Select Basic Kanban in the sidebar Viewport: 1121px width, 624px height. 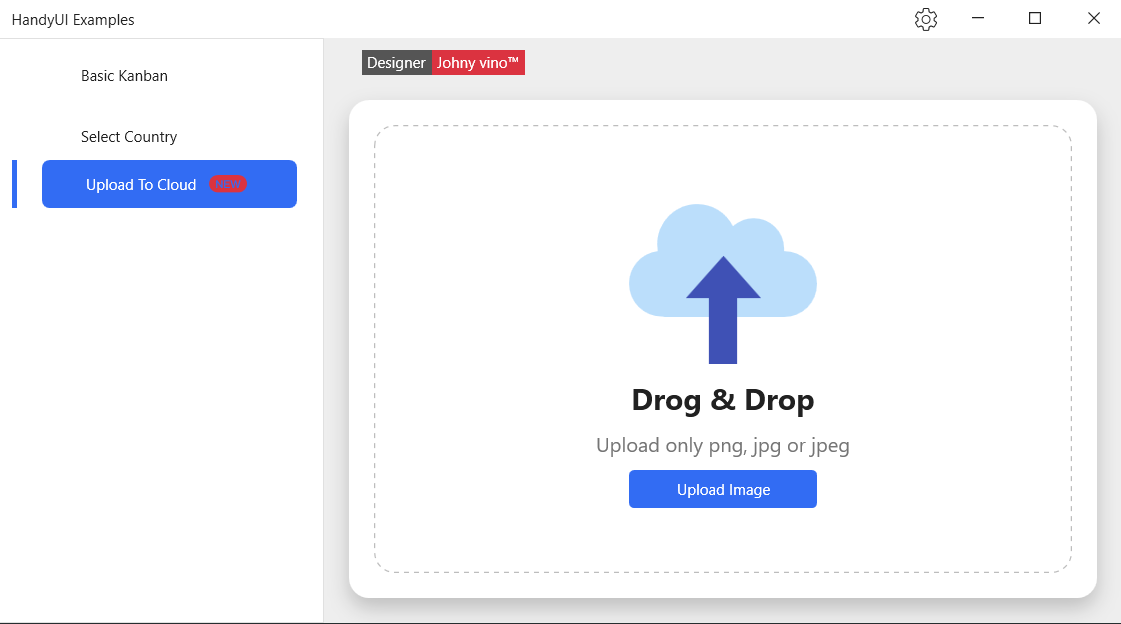[124, 76]
